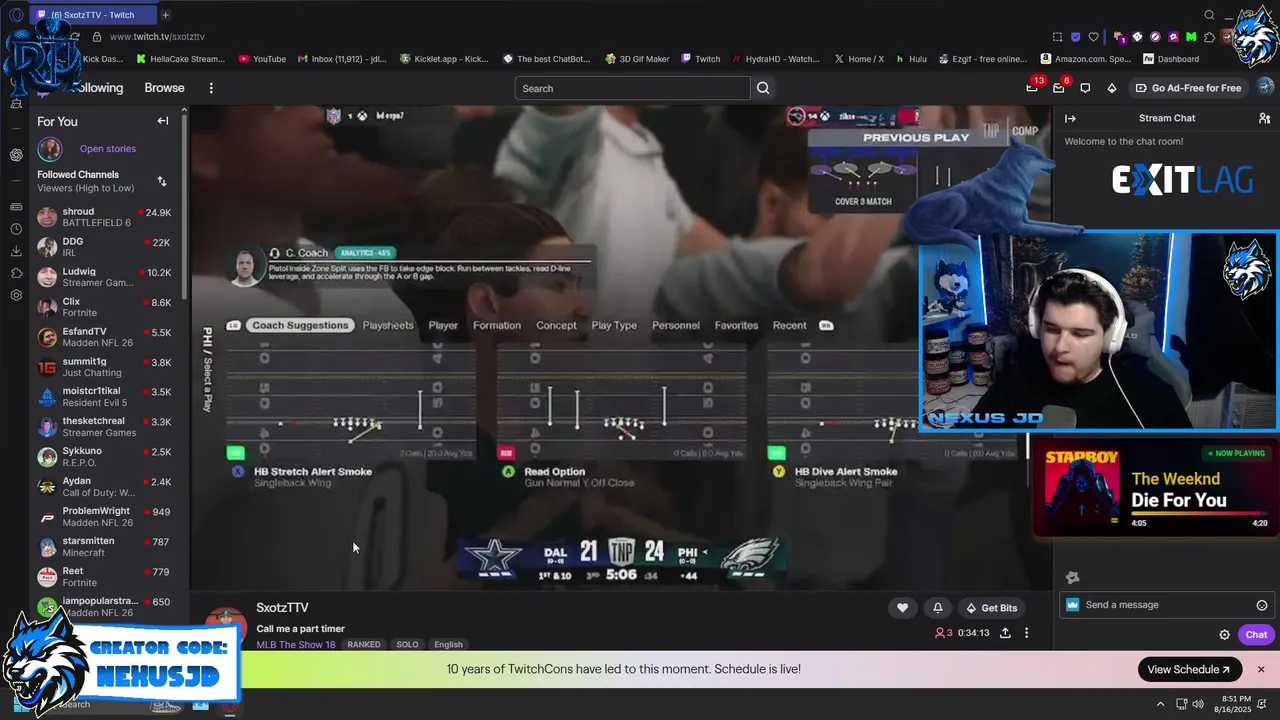Click the share stream upload icon
This screenshot has width=1280, height=720.
1005,633
